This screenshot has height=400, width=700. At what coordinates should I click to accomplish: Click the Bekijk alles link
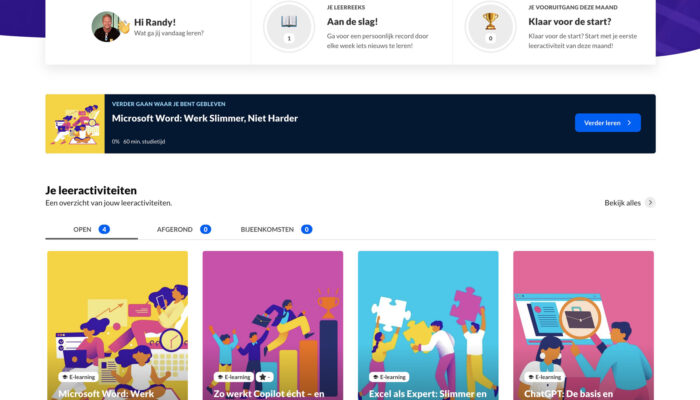[622, 202]
